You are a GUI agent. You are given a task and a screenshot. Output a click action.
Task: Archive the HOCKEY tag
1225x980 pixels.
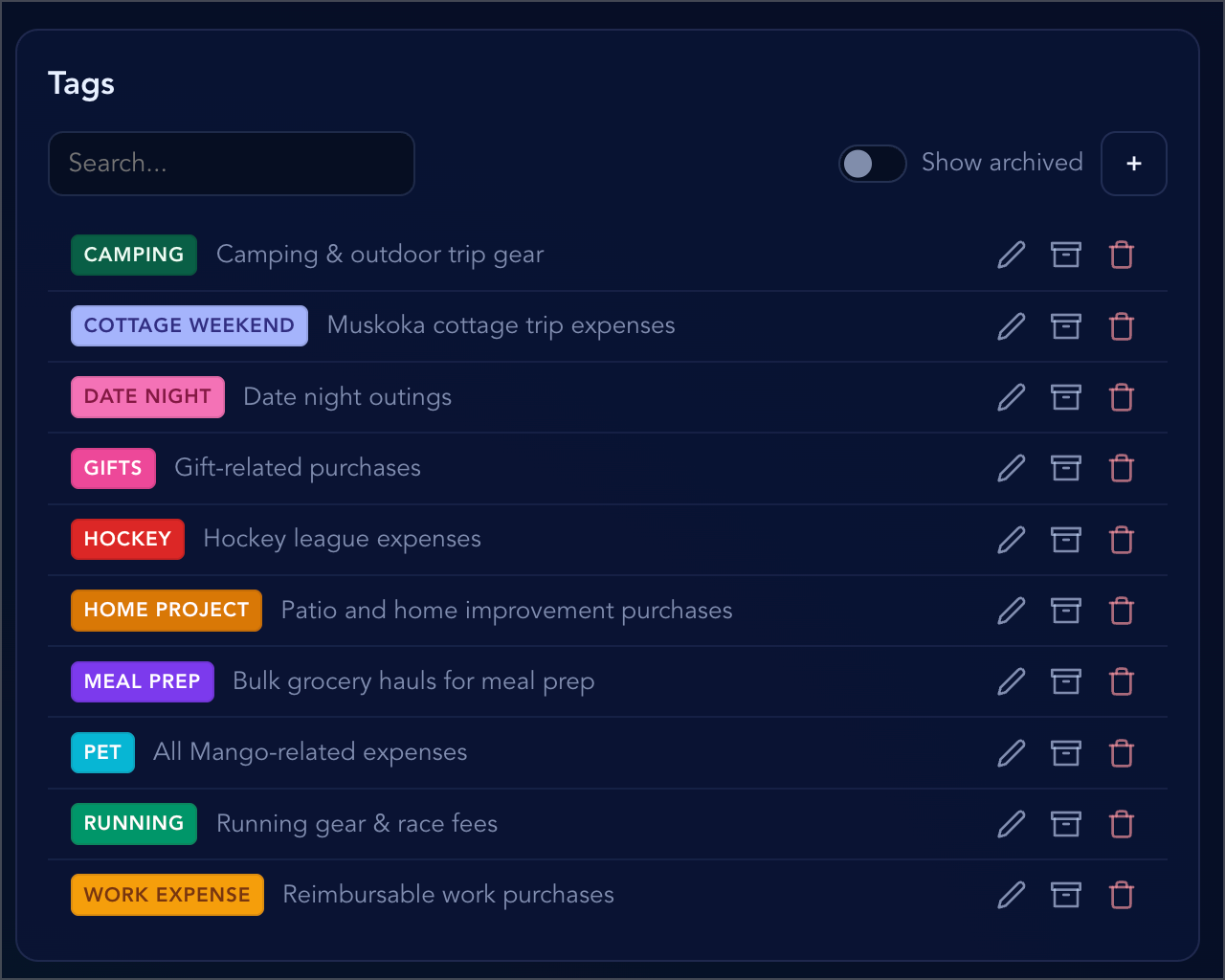[x=1066, y=539]
